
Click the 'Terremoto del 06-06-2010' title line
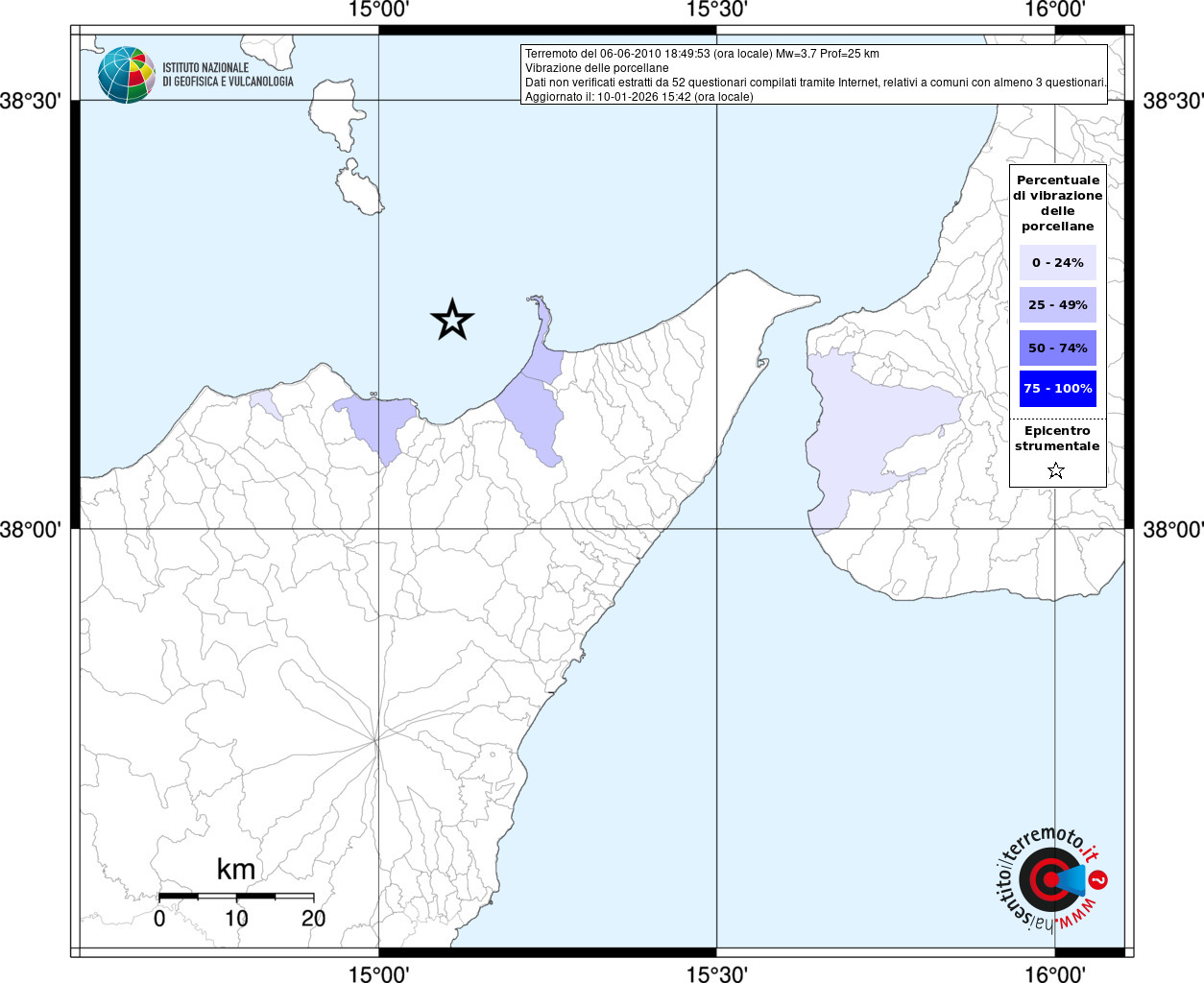tap(702, 54)
